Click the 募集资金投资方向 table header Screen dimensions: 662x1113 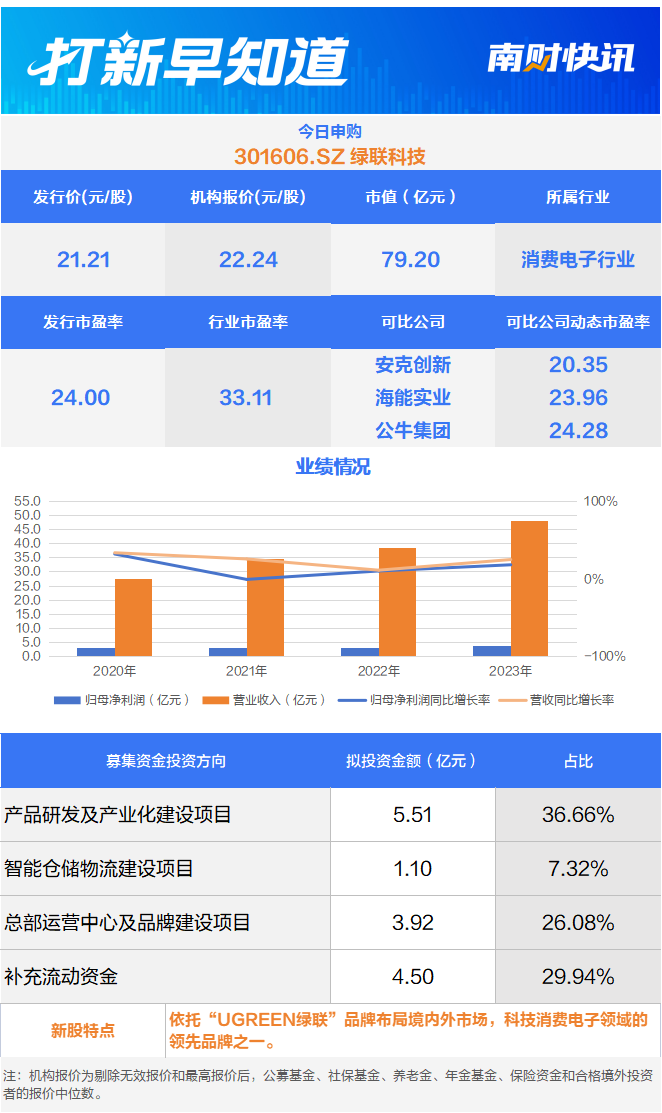coord(166,761)
